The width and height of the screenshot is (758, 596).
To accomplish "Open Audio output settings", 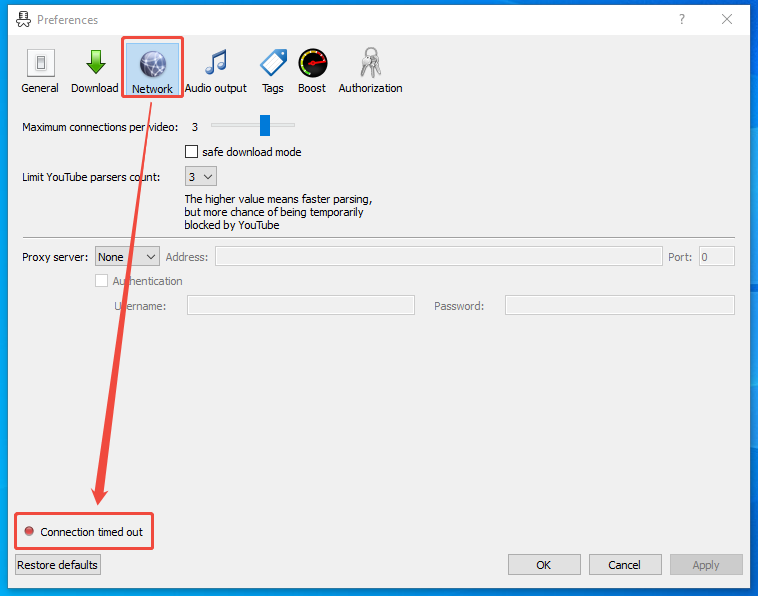I will click(x=216, y=70).
